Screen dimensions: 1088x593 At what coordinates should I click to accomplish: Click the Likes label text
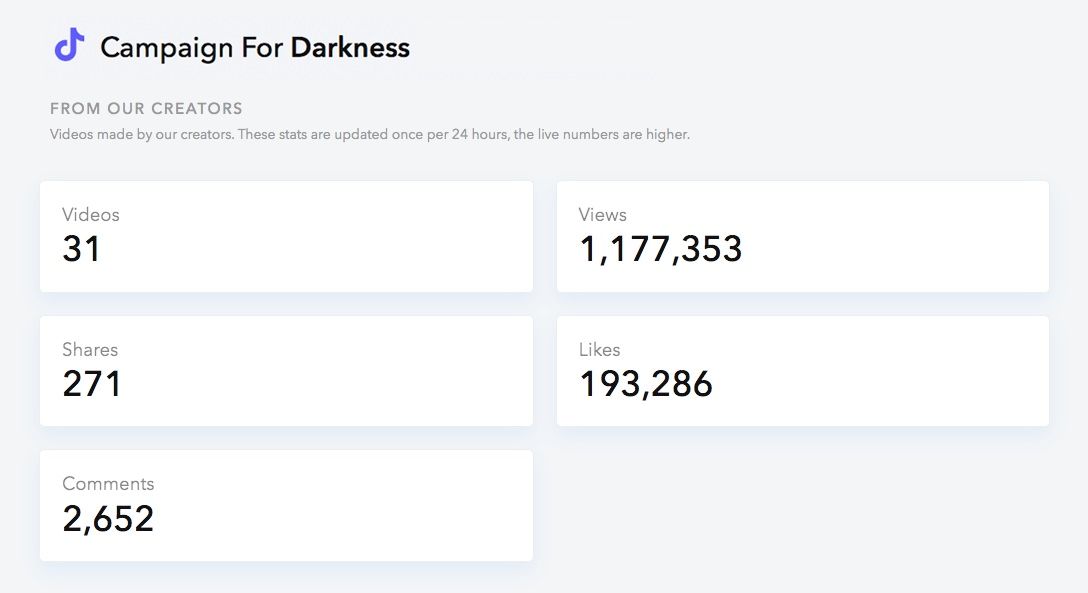point(600,349)
